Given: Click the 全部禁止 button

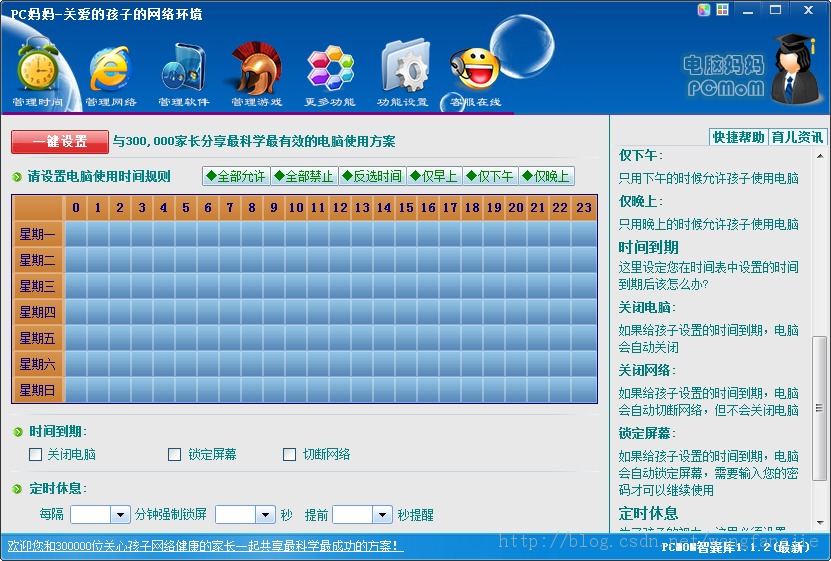Looking at the screenshot, I should click(x=304, y=176).
